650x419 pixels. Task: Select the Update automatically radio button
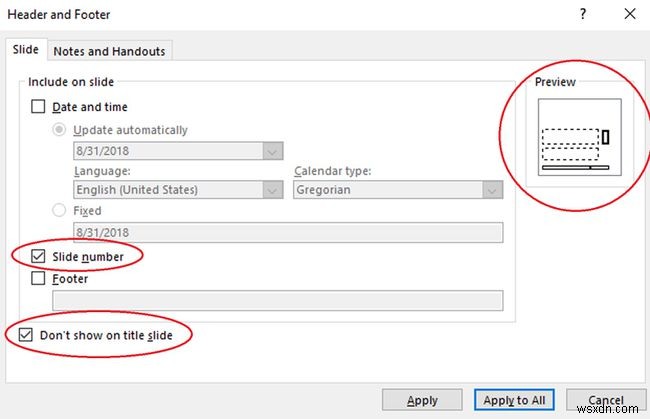[60, 130]
